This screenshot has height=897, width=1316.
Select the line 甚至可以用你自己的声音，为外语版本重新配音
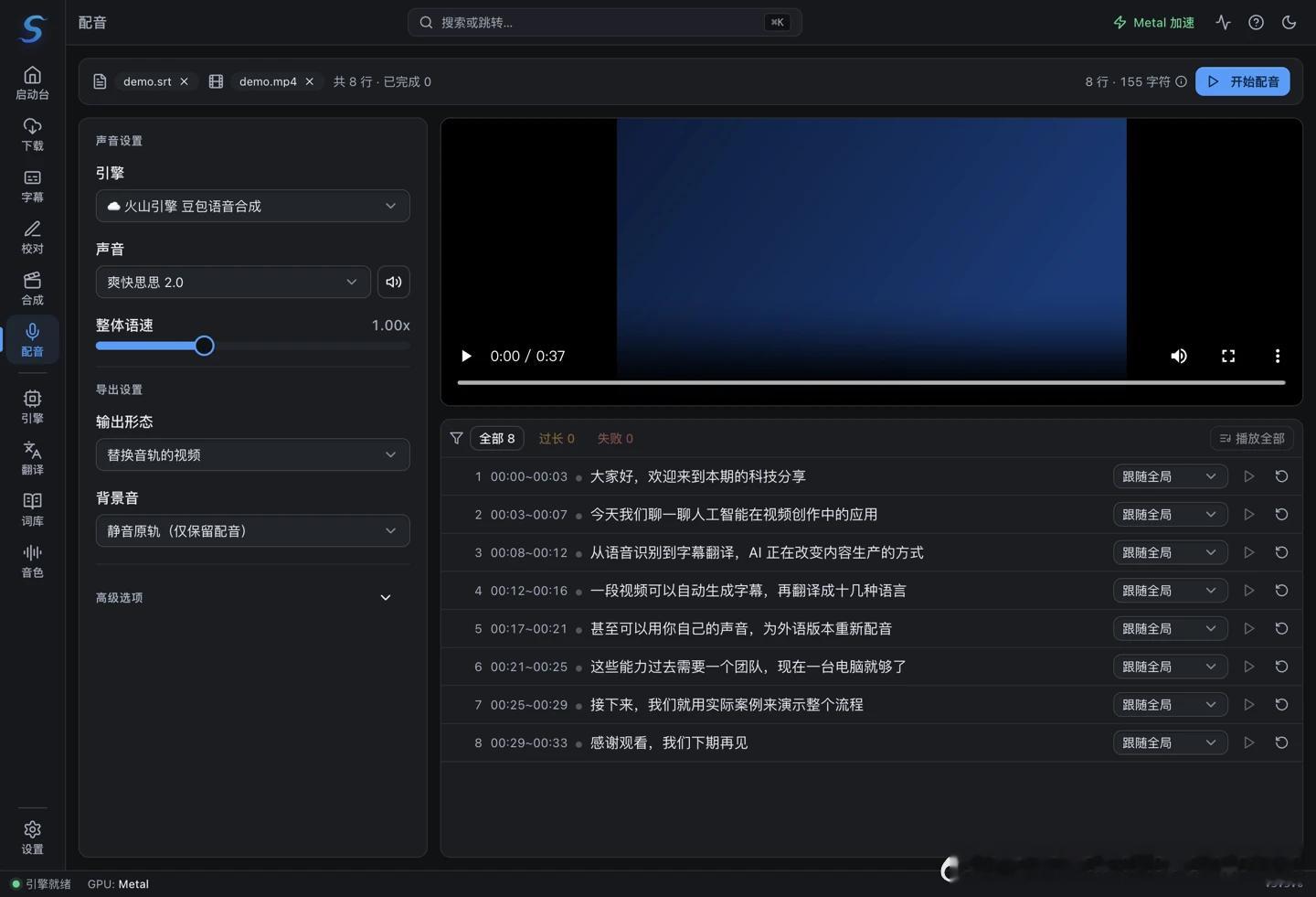[x=741, y=628]
